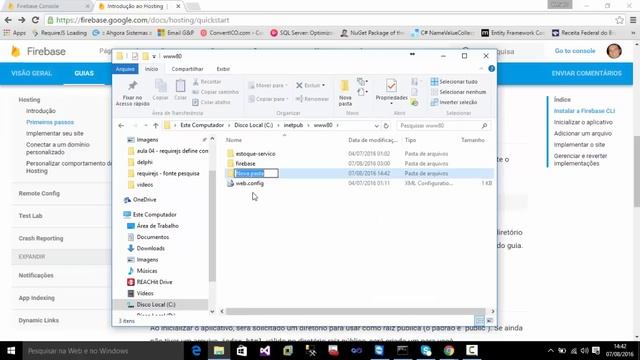
Task: Open Músicas in navigation pane
Action: click(147, 271)
